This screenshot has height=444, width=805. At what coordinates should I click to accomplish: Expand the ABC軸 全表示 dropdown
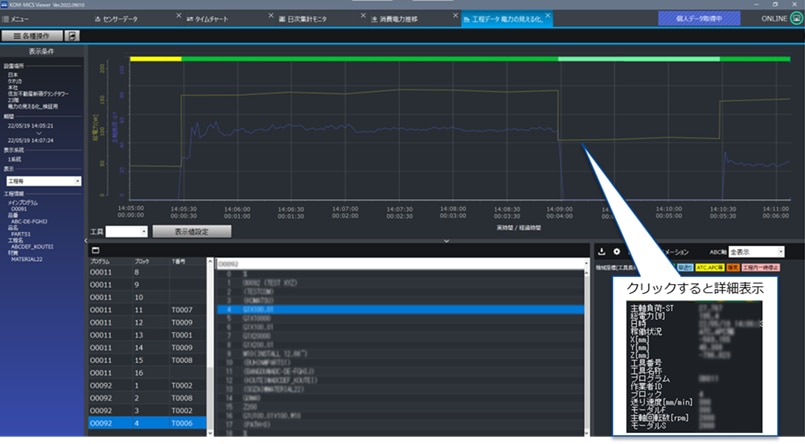pos(756,251)
